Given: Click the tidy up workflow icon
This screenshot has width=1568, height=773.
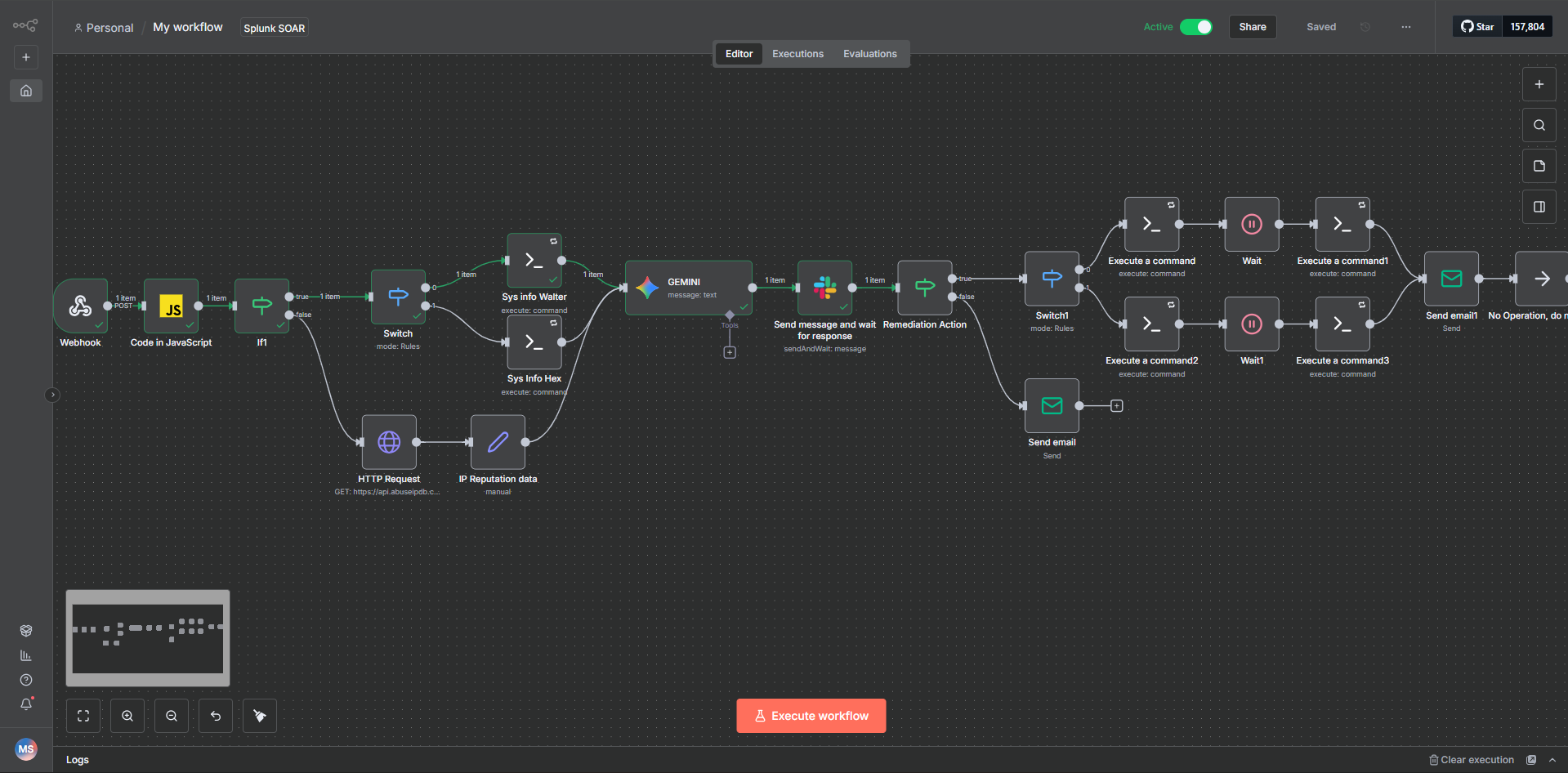Looking at the screenshot, I should (260, 716).
